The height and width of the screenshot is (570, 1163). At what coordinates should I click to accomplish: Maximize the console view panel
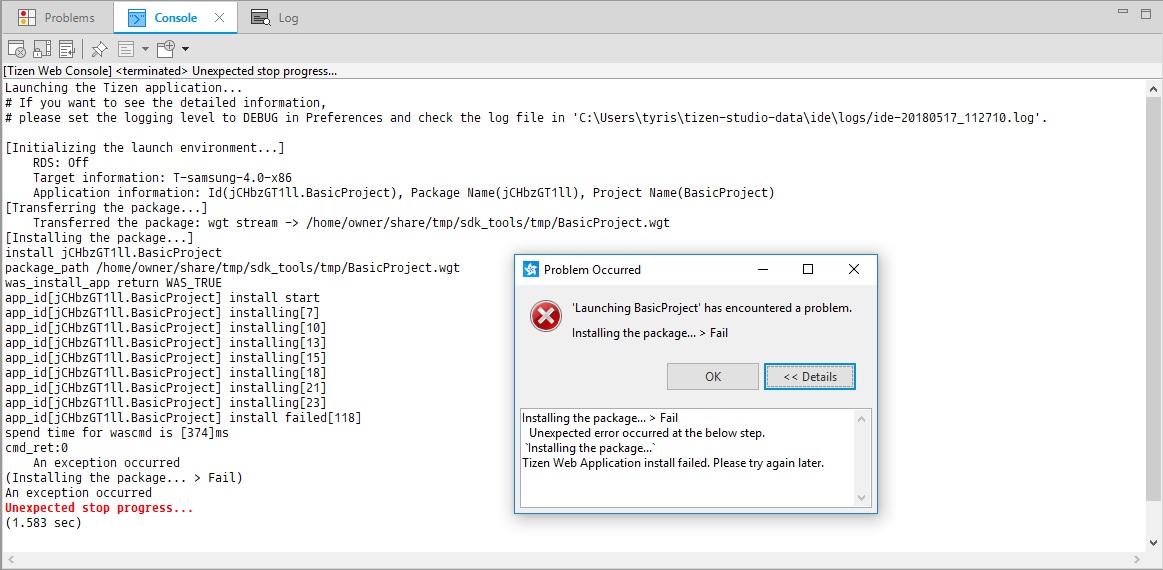[x=1146, y=12]
